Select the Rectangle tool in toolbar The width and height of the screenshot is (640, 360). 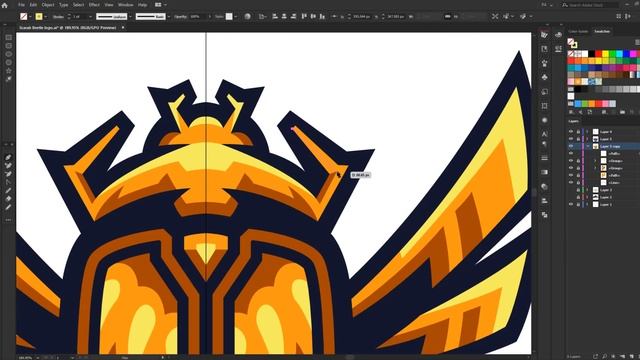9,38
